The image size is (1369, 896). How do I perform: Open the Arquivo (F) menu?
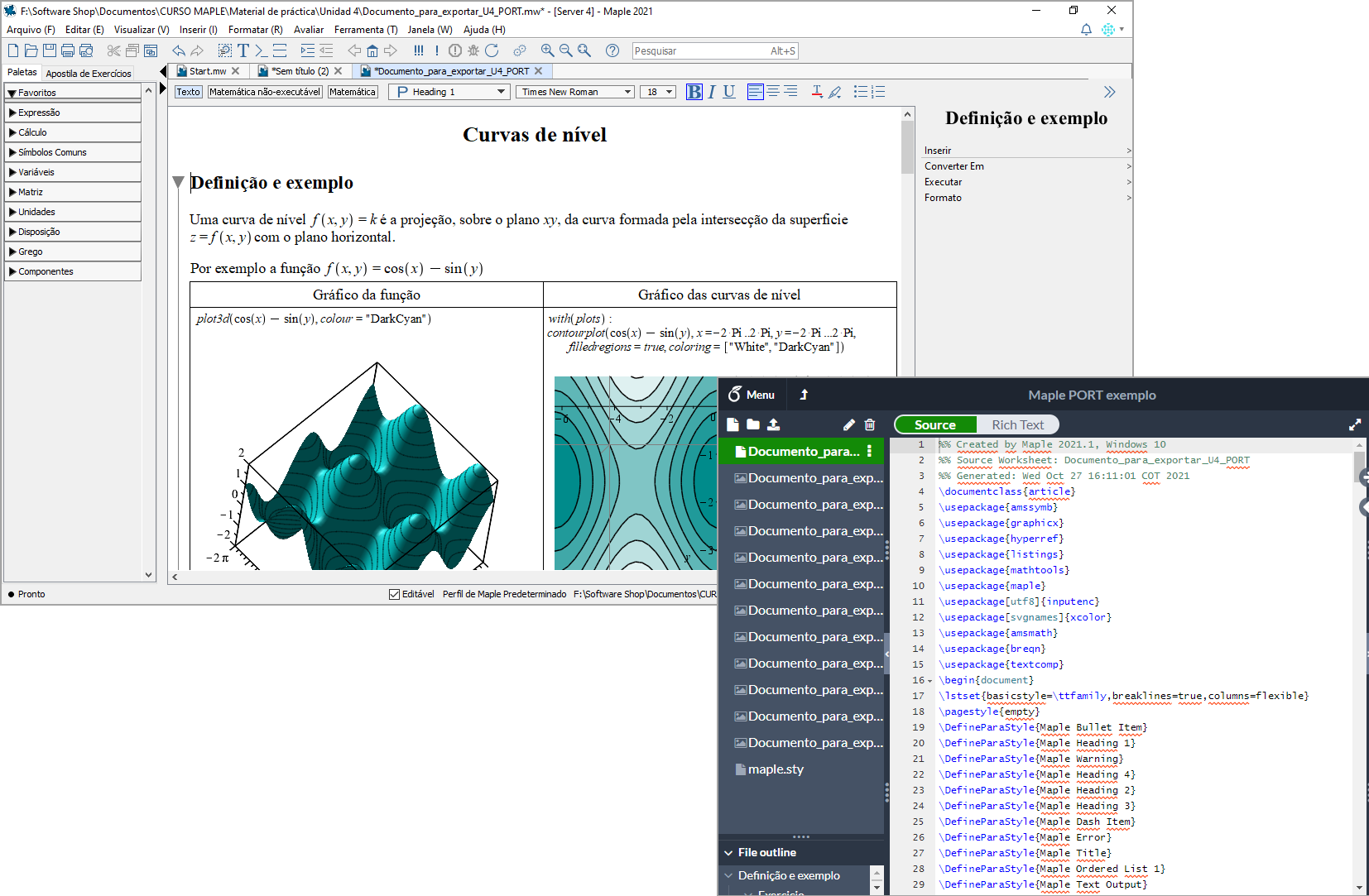[x=31, y=30]
